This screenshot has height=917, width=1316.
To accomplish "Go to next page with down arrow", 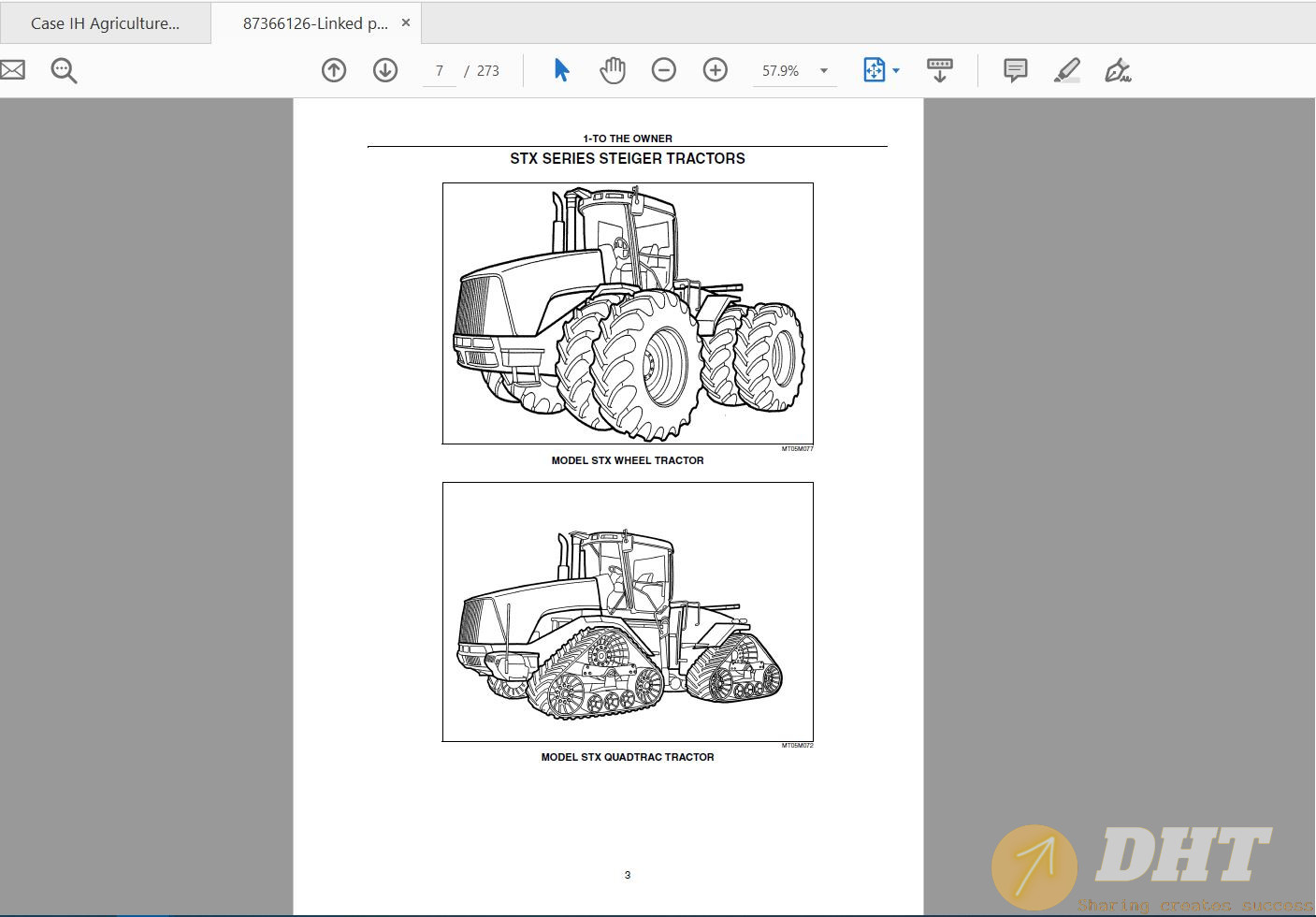I will coord(385,70).
